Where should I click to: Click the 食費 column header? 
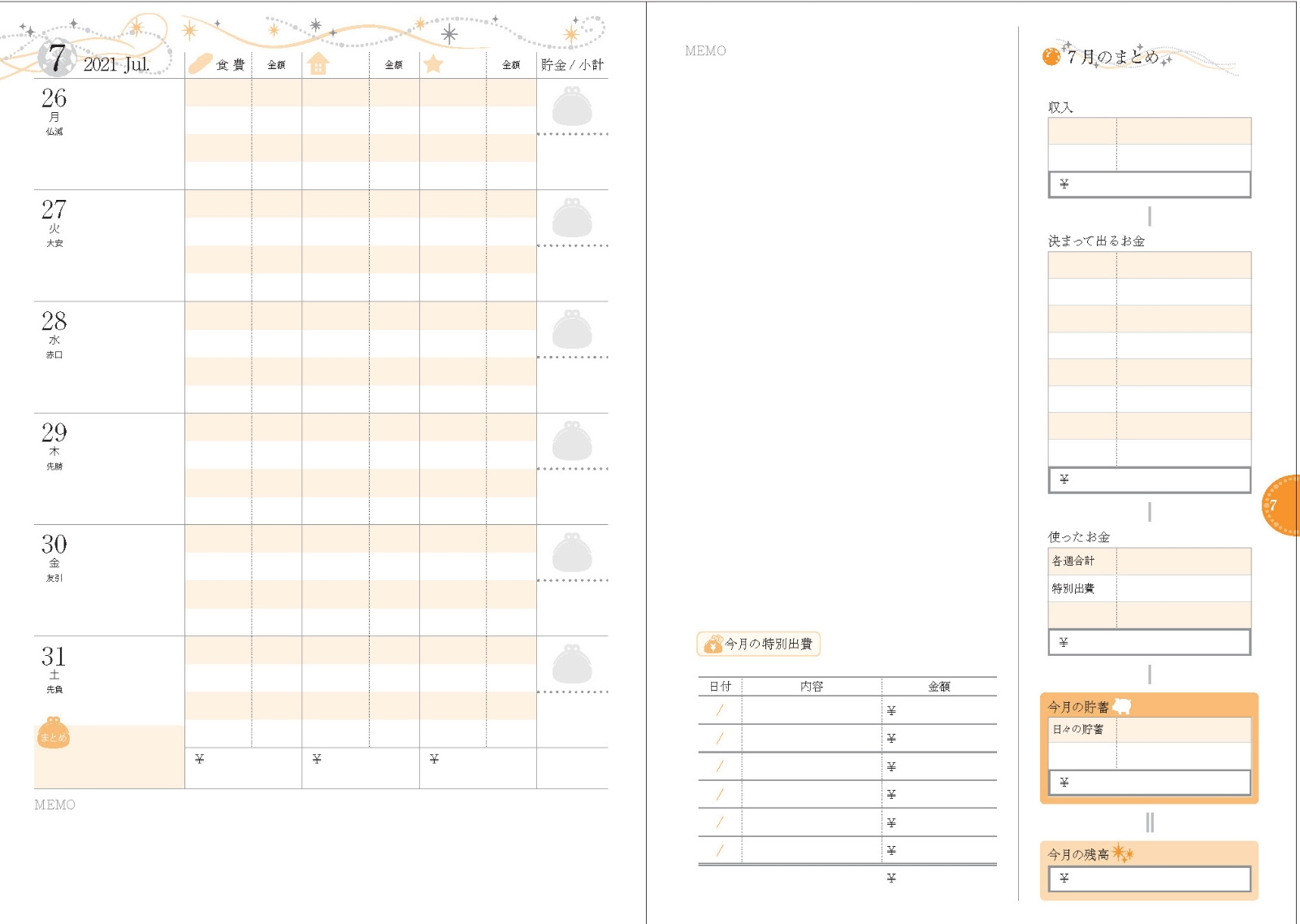click(x=230, y=64)
